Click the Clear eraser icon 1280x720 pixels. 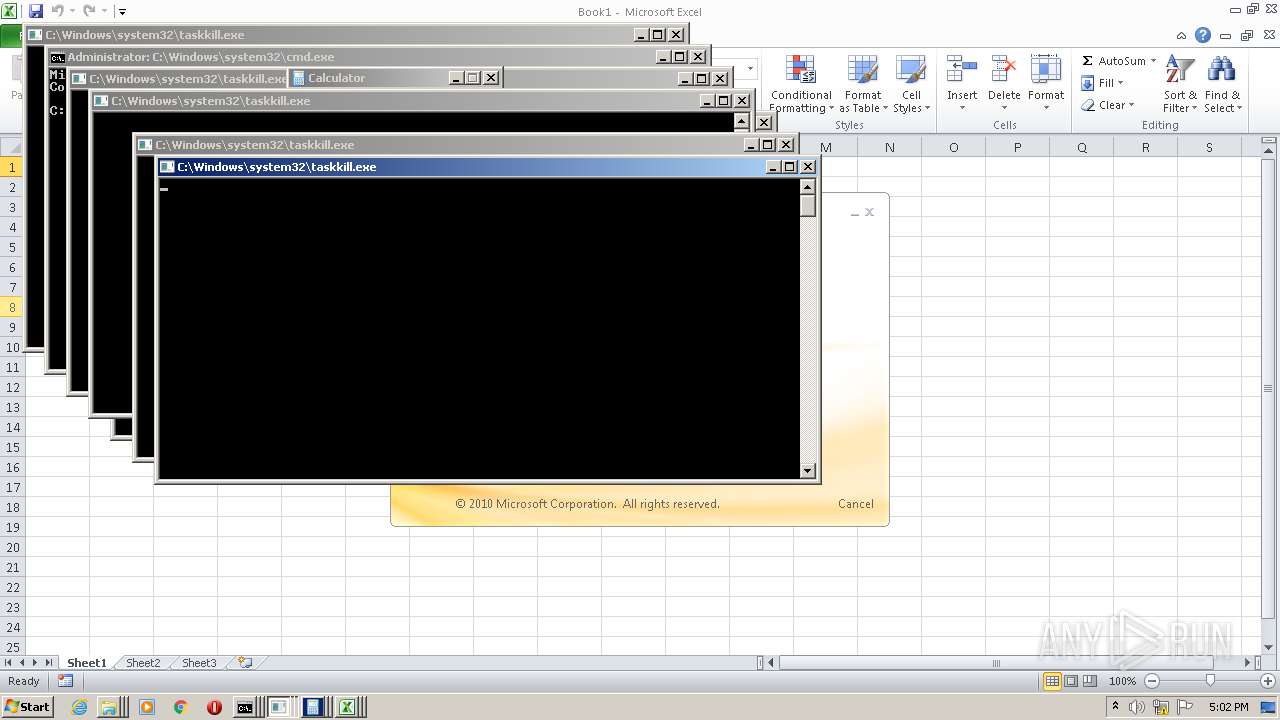1088,105
